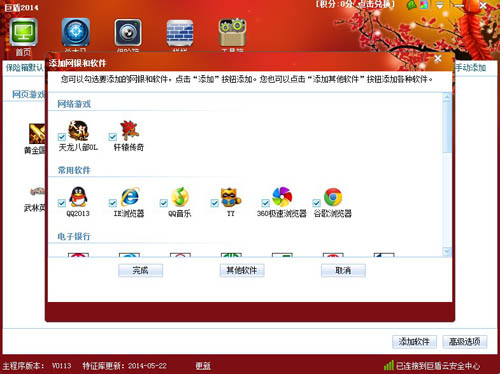Screen dimensions: 500x374
Task: Click the QQ音乐 icon
Action: [x=180, y=197]
